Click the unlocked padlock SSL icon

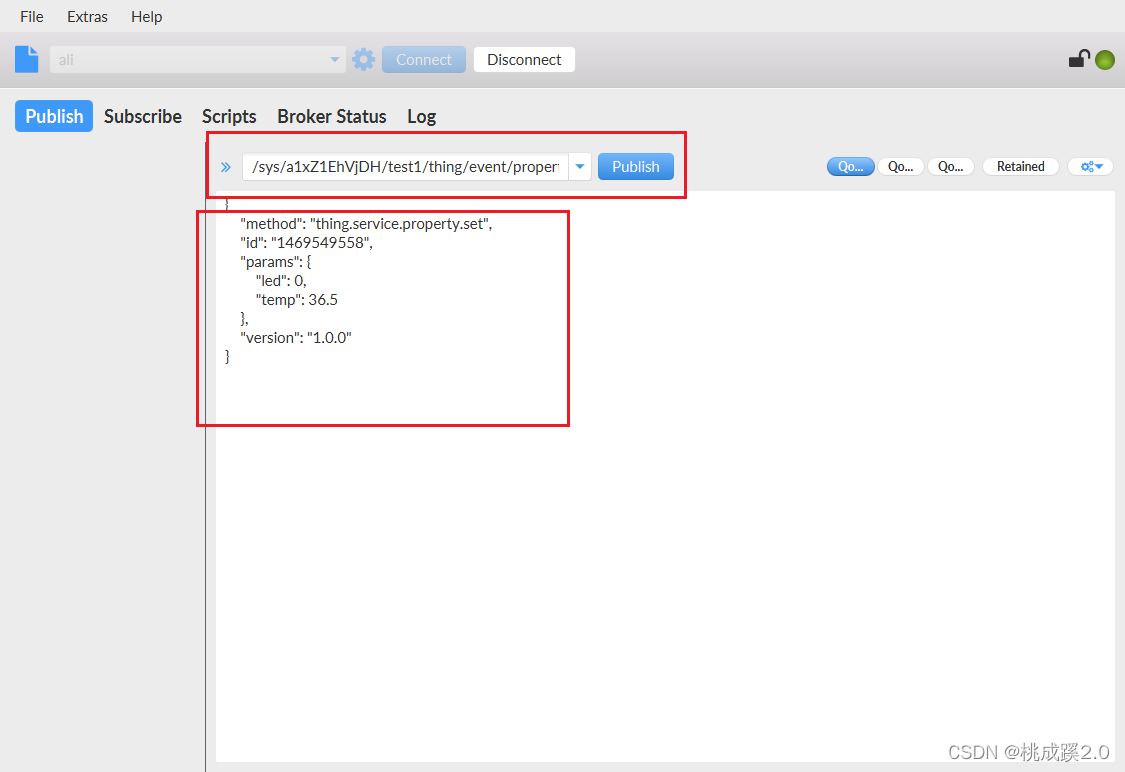pyautogui.click(x=1079, y=59)
